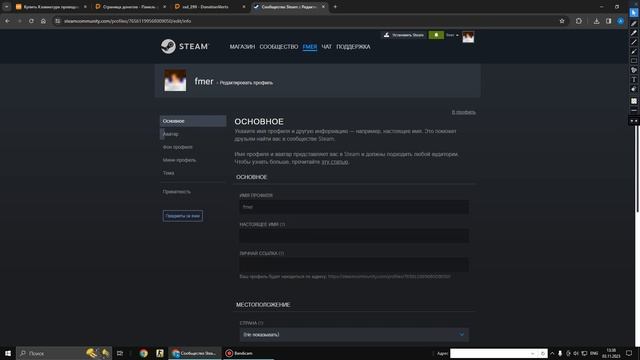Close the Сообщество Steam browser tab
Image resolution: width=640 pixels, height=360 pixels.
tap(323, 7)
